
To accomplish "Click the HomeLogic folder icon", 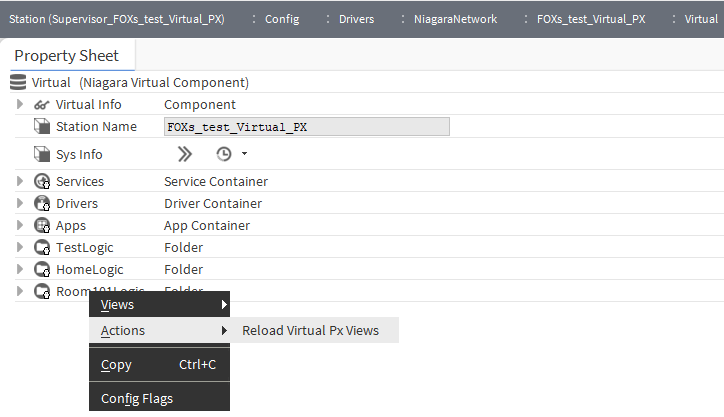I will tap(42, 270).
